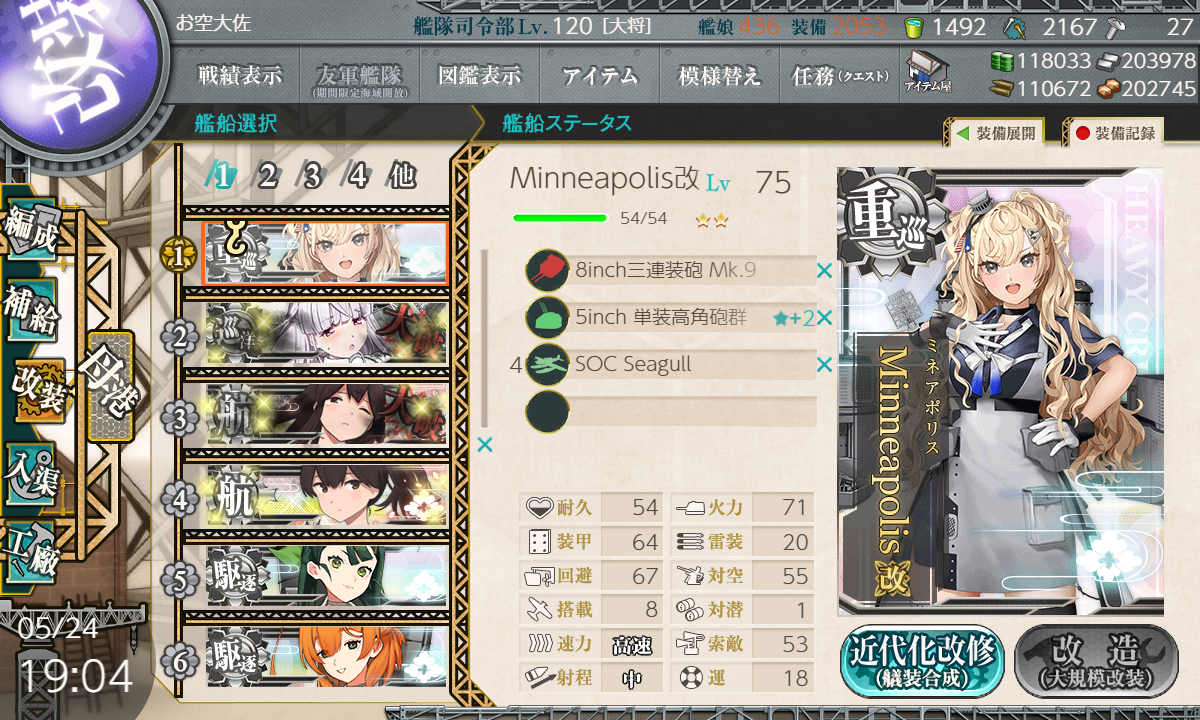Click the 母港 home port icon
1200x720 pixels.
(108, 387)
